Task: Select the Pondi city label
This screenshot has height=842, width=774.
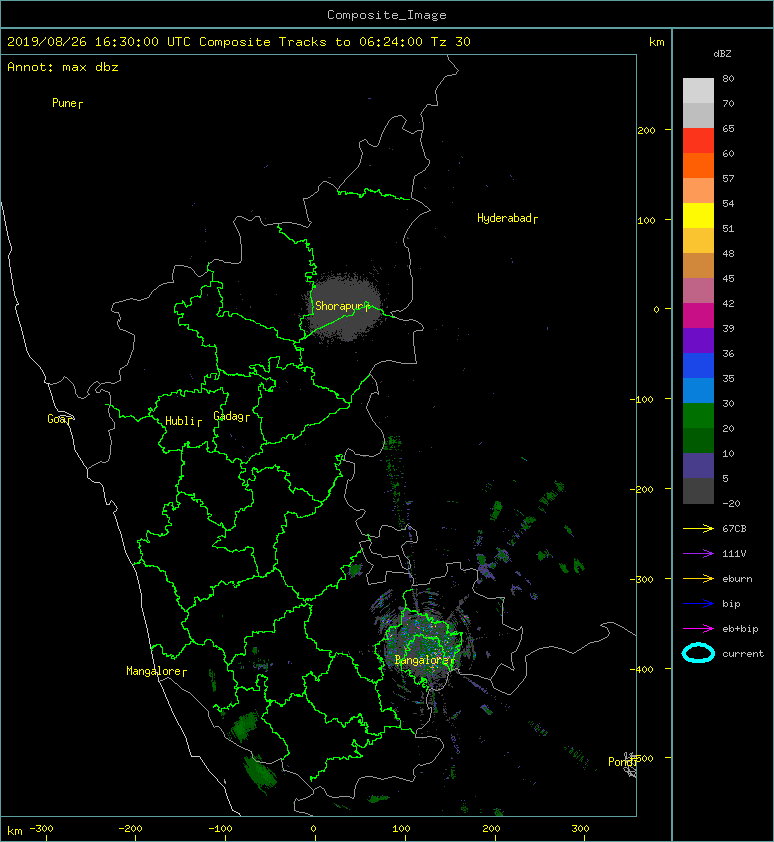Action: (623, 762)
